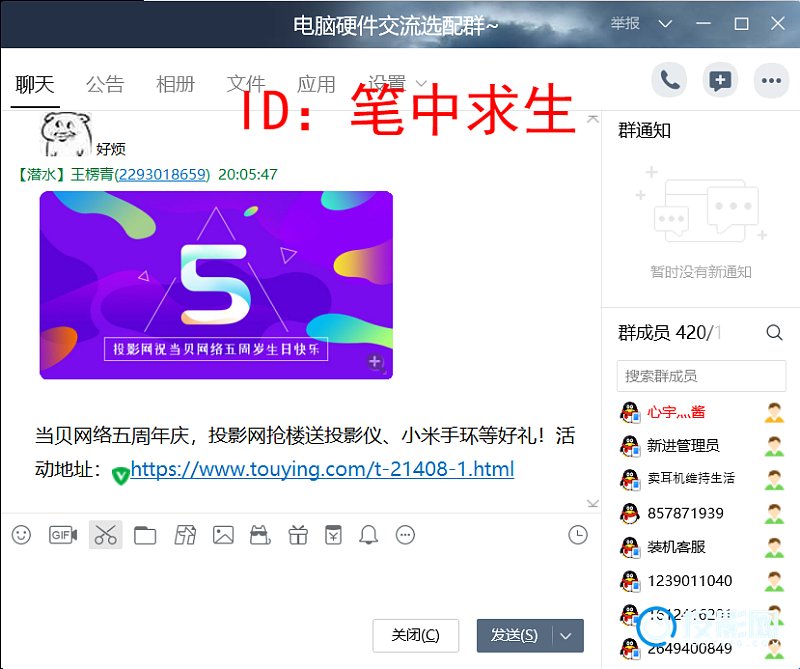This screenshot has height=669, width=800.
Task: Open the 相册 tab
Action: (x=176, y=84)
